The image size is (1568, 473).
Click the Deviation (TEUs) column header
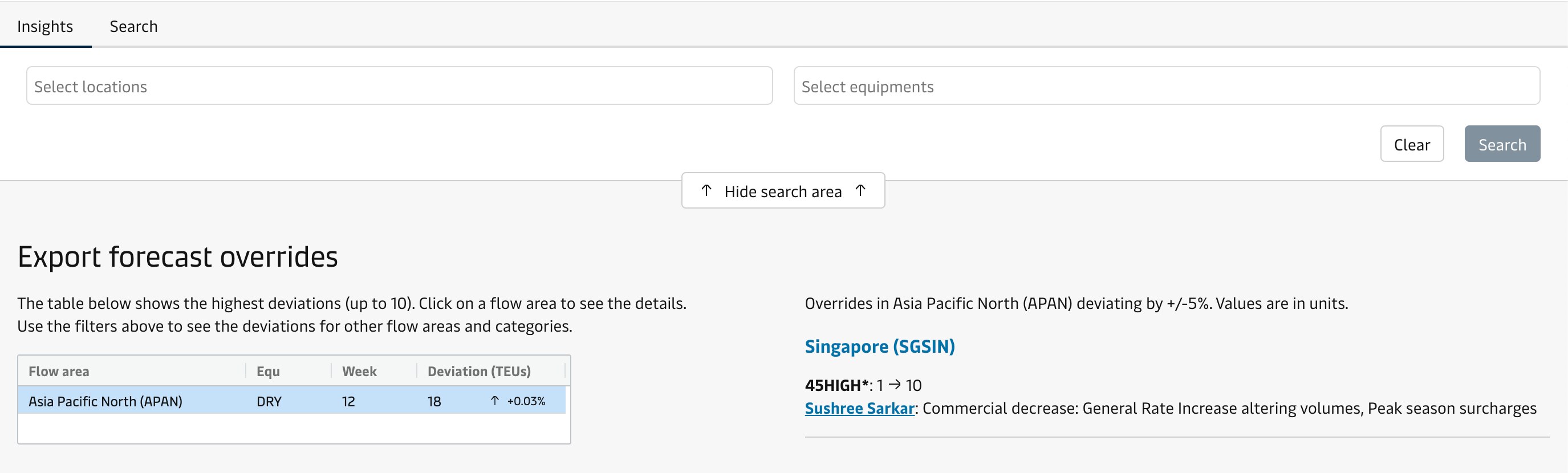point(479,372)
